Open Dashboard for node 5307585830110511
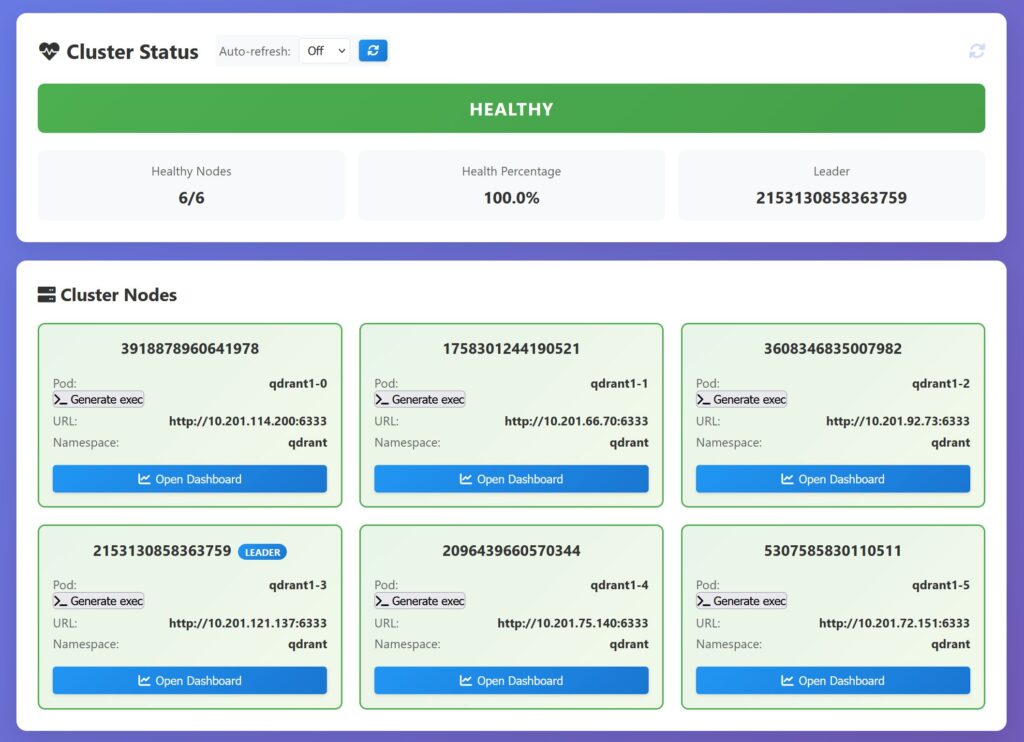This screenshot has width=1024, height=742. pyautogui.click(x=833, y=681)
